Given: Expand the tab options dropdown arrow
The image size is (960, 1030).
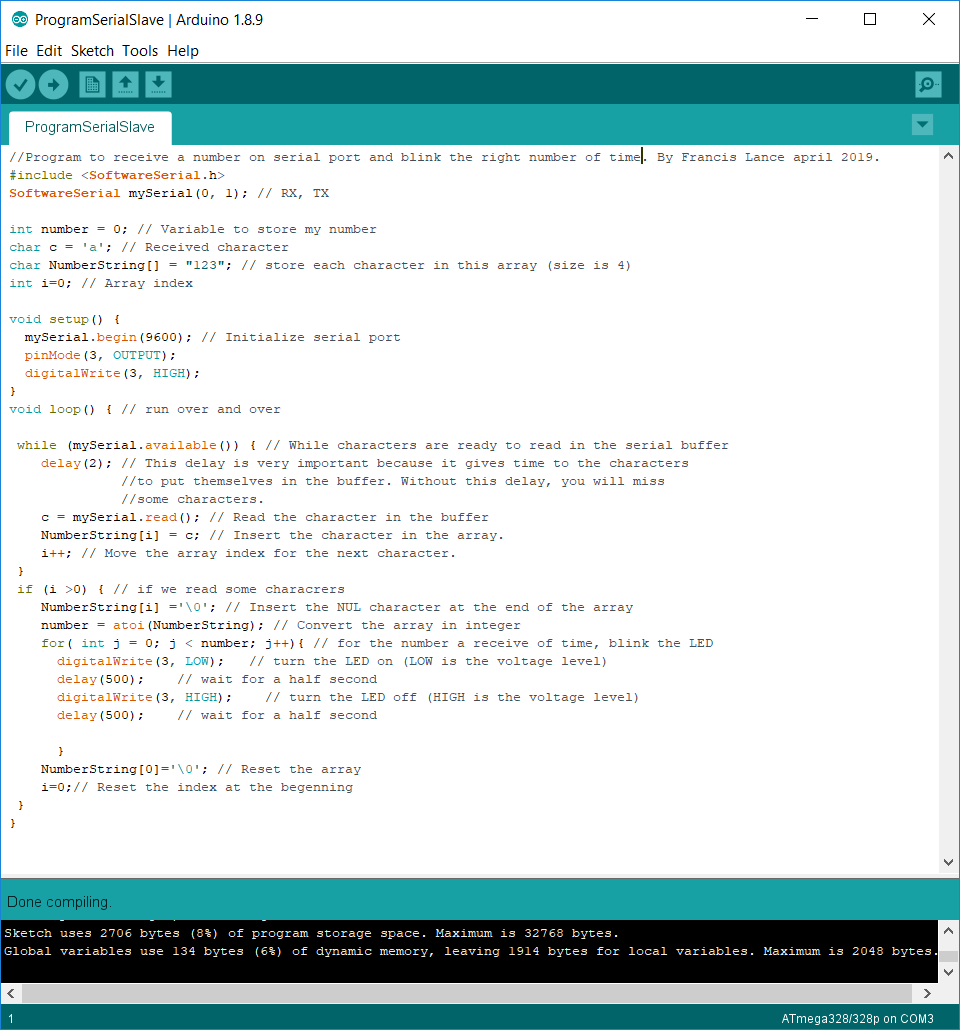Looking at the screenshot, I should click(923, 125).
